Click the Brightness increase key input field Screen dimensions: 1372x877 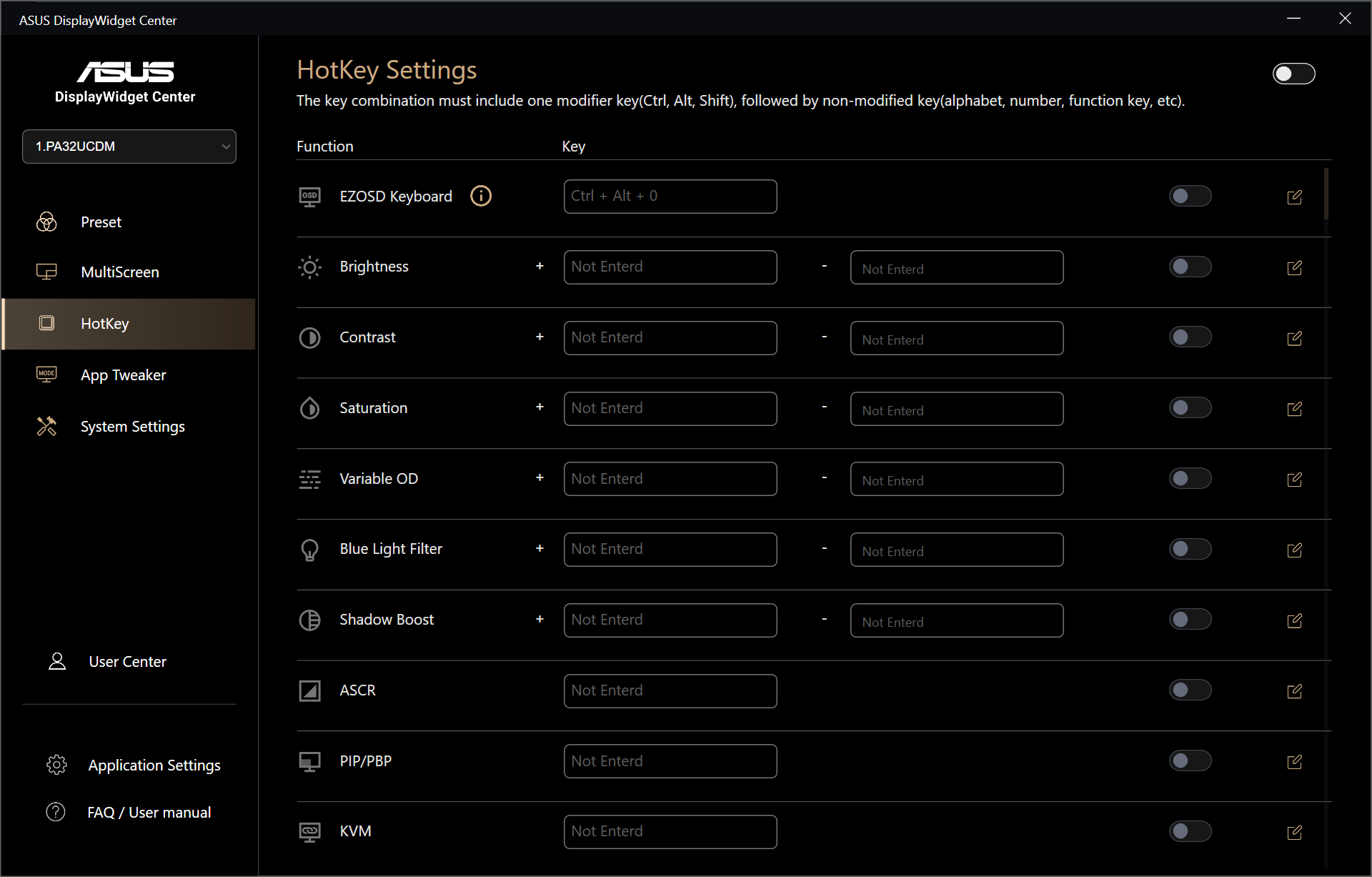pyautogui.click(x=670, y=267)
